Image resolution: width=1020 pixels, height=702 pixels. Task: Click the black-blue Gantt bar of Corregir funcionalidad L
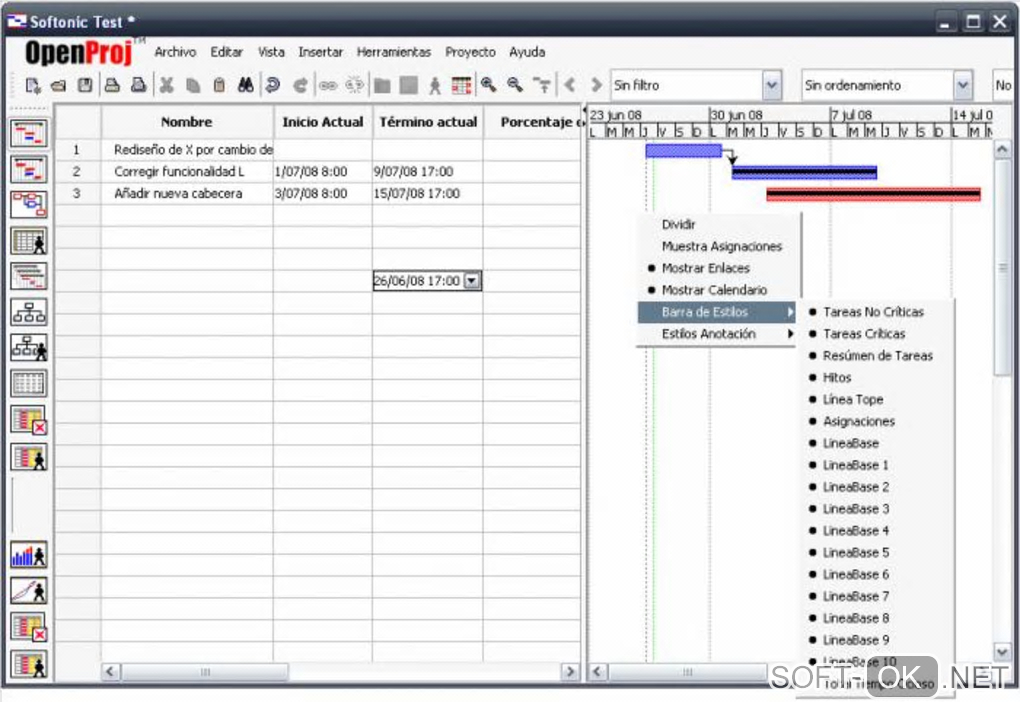[804, 172]
